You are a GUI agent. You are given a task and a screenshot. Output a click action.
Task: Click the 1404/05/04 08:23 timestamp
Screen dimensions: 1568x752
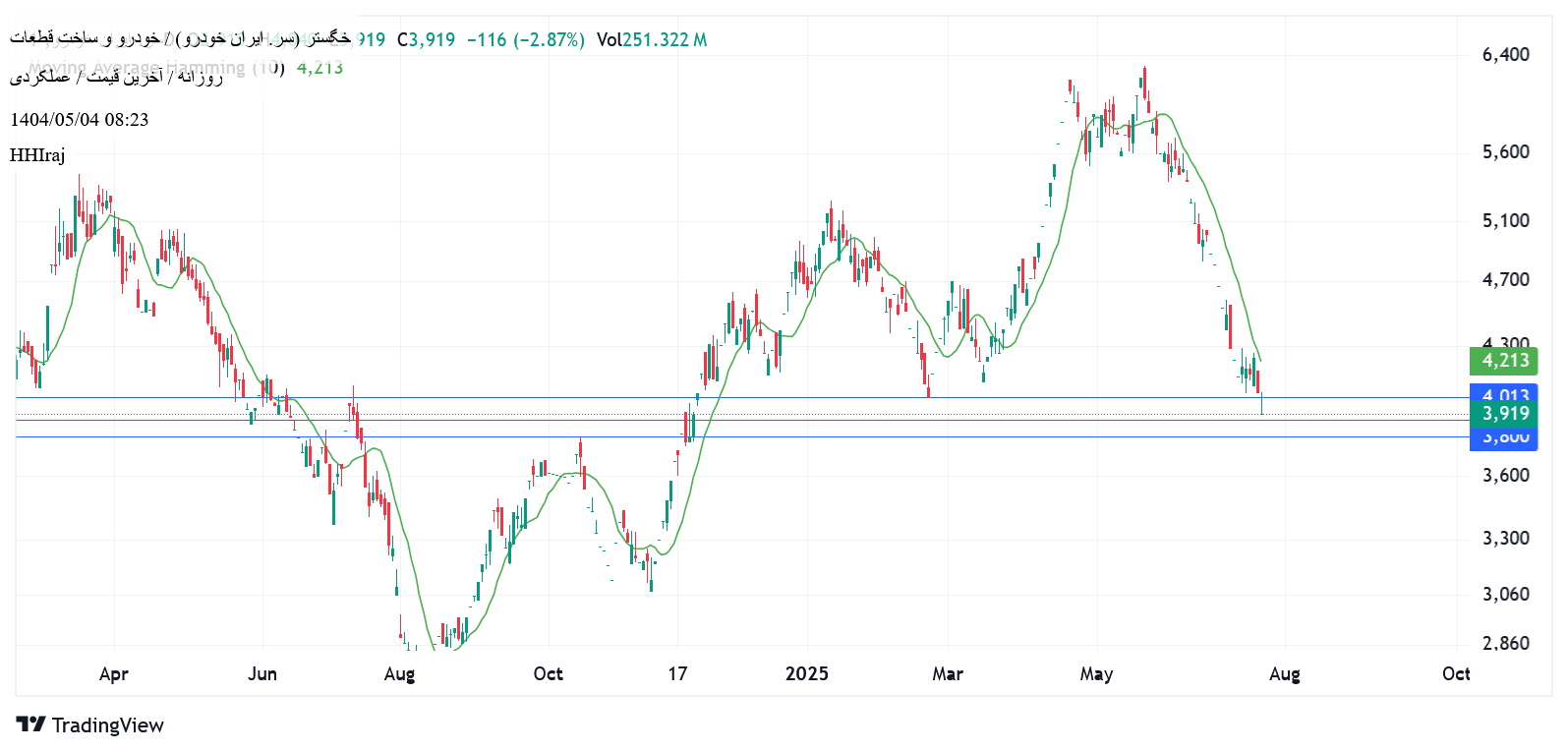pos(80,120)
